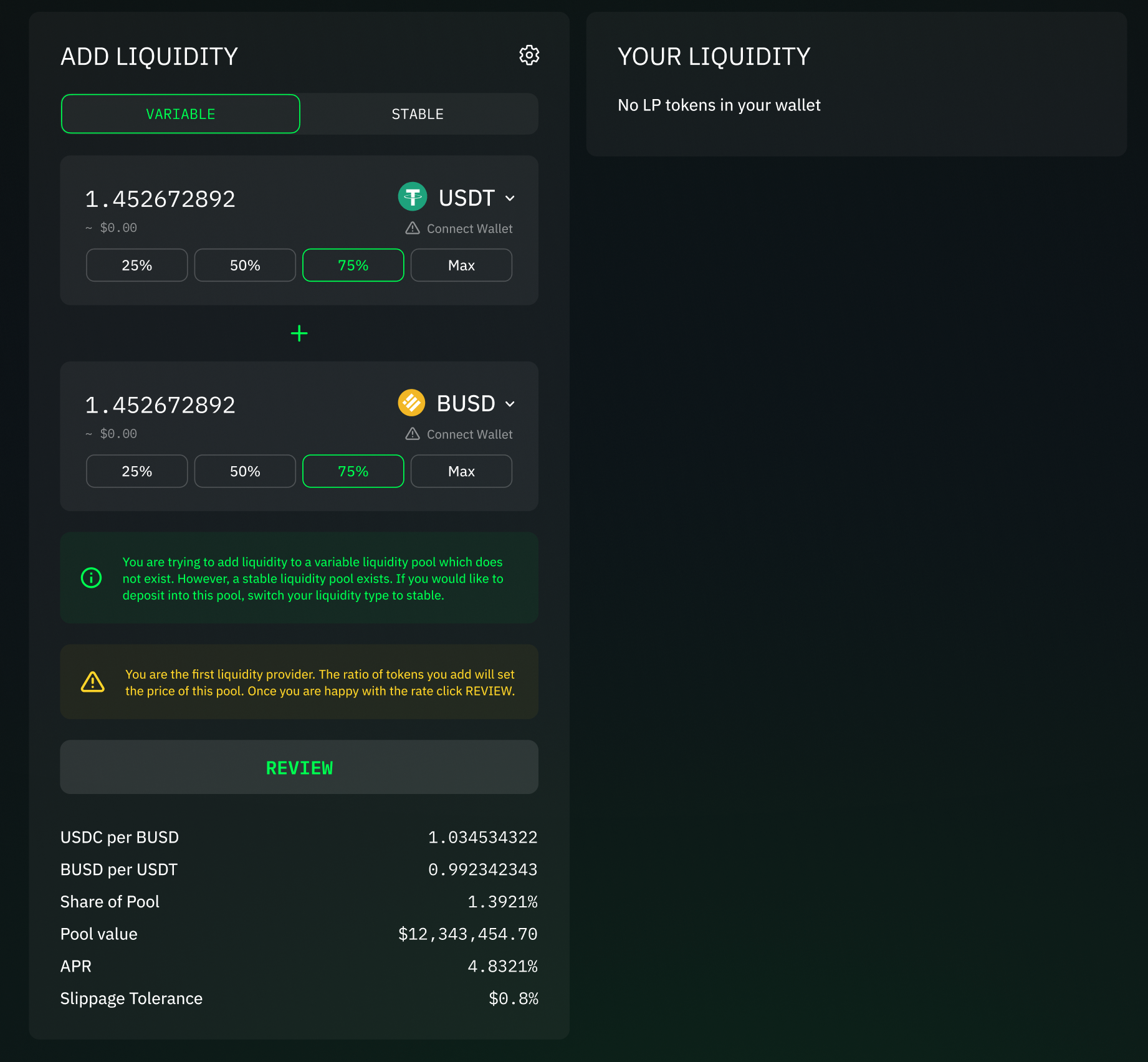Switch to the STABLE liquidity tab
The height and width of the screenshot is (1062, 1148).
[418, 114]
